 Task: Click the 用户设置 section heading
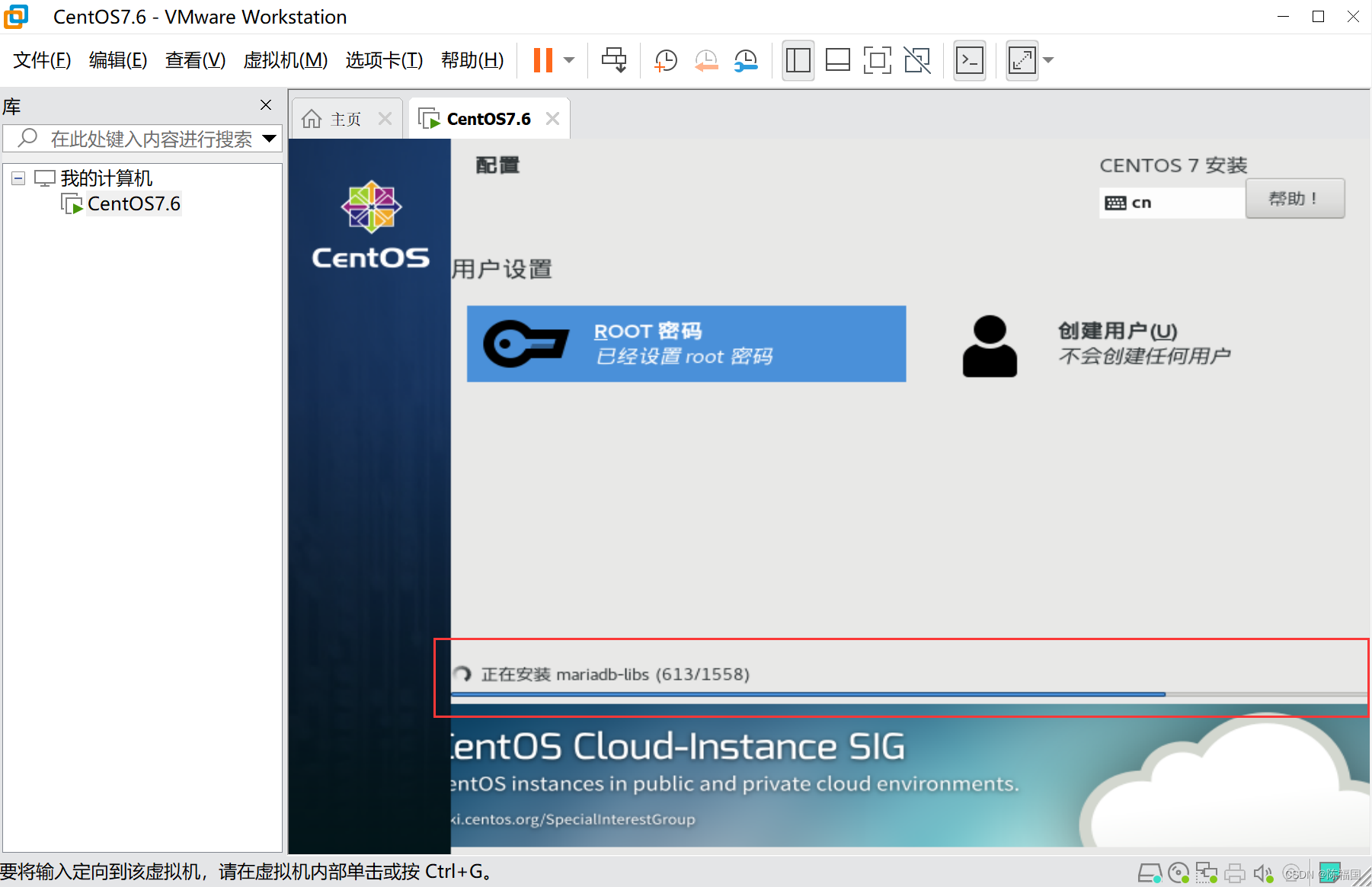502,269
